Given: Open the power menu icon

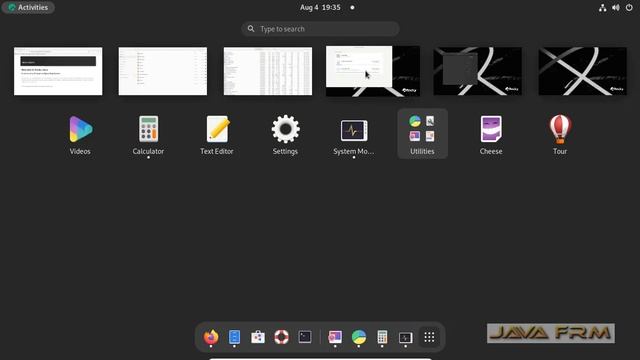Looking at the screenshot, I should [629, 7].
